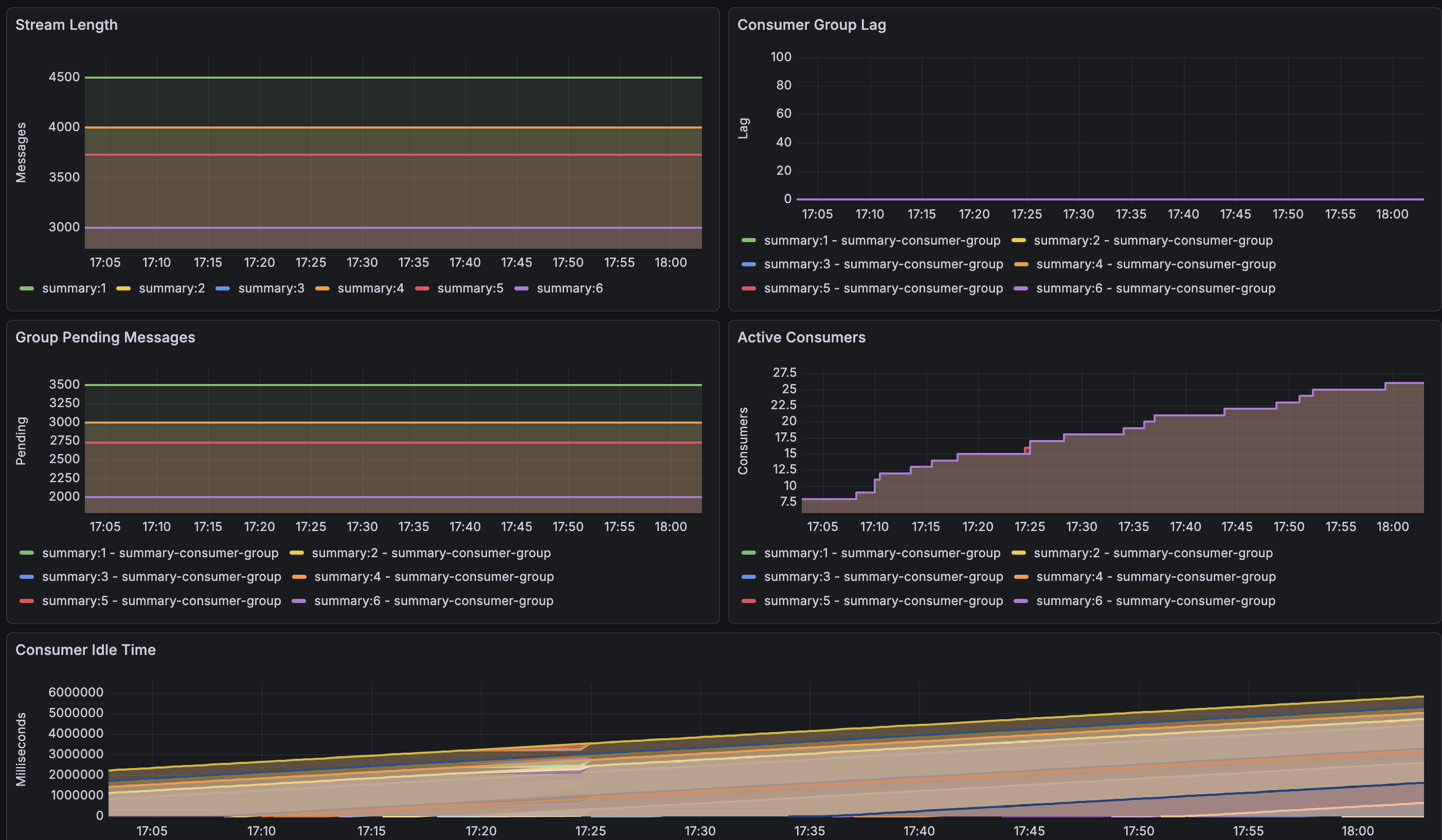1442x840 pixels.
Task: Isolate summary:4 entry in Active Consumers legend
Action: pos(1156,576)
